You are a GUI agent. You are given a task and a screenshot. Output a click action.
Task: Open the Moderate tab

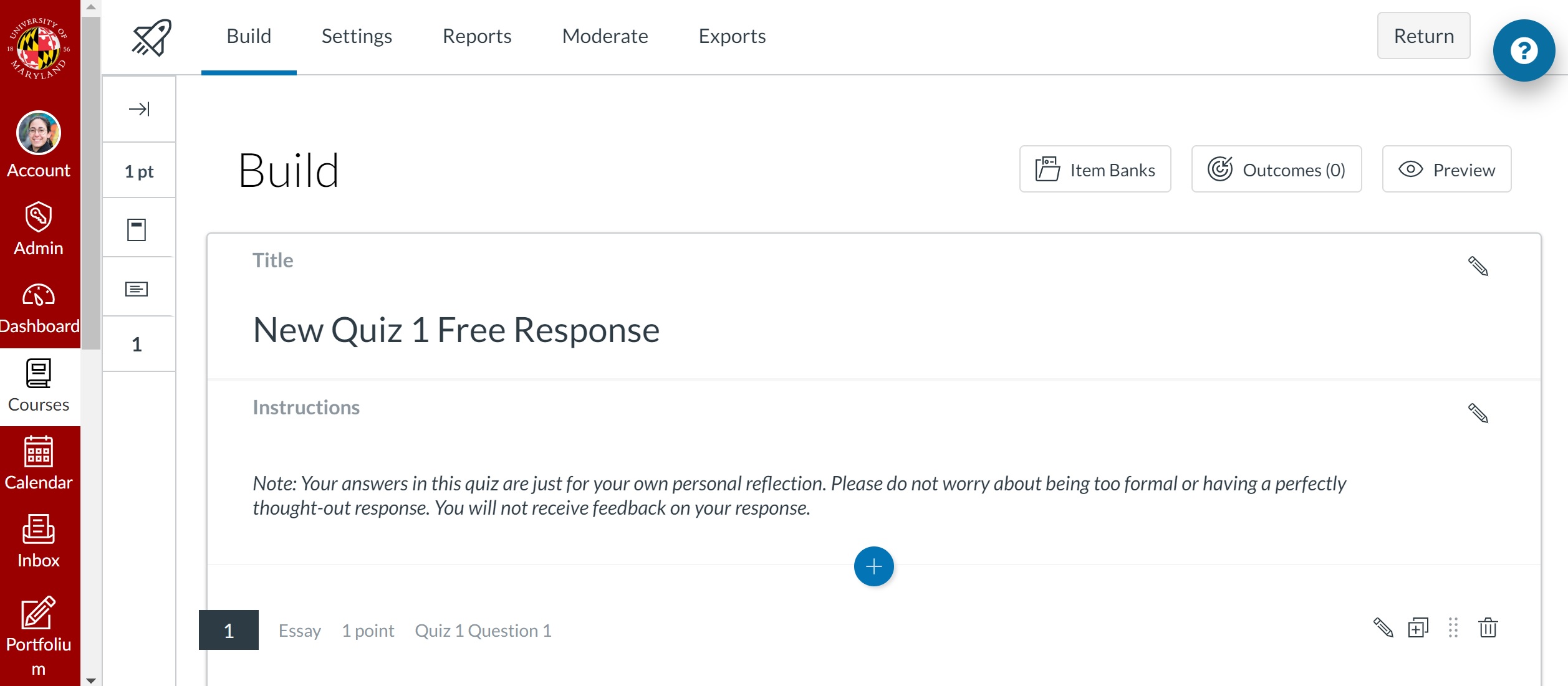(605, 36)
